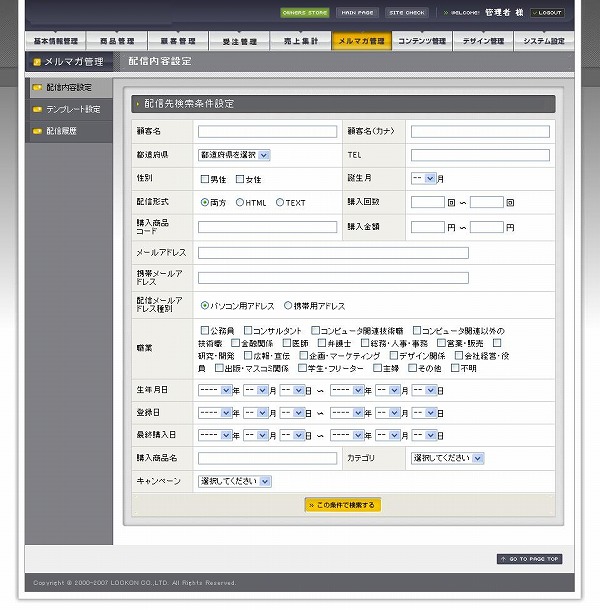Viewport: 600px width, 610px height.
Task: Open the 登録日 start month dropdown
Action: click(x=256, y=413)
